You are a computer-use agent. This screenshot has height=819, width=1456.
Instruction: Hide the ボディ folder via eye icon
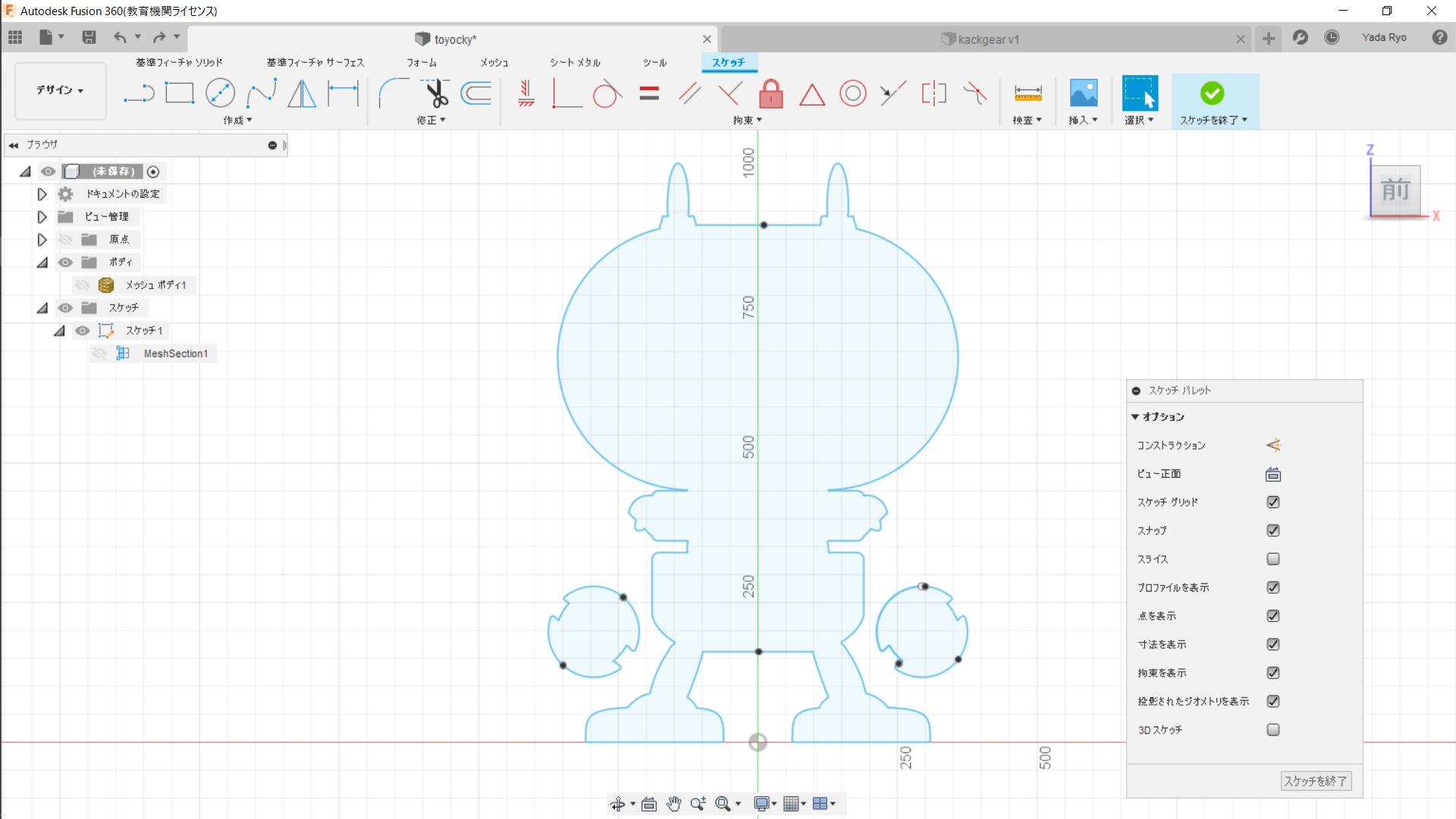pos(66,262)
